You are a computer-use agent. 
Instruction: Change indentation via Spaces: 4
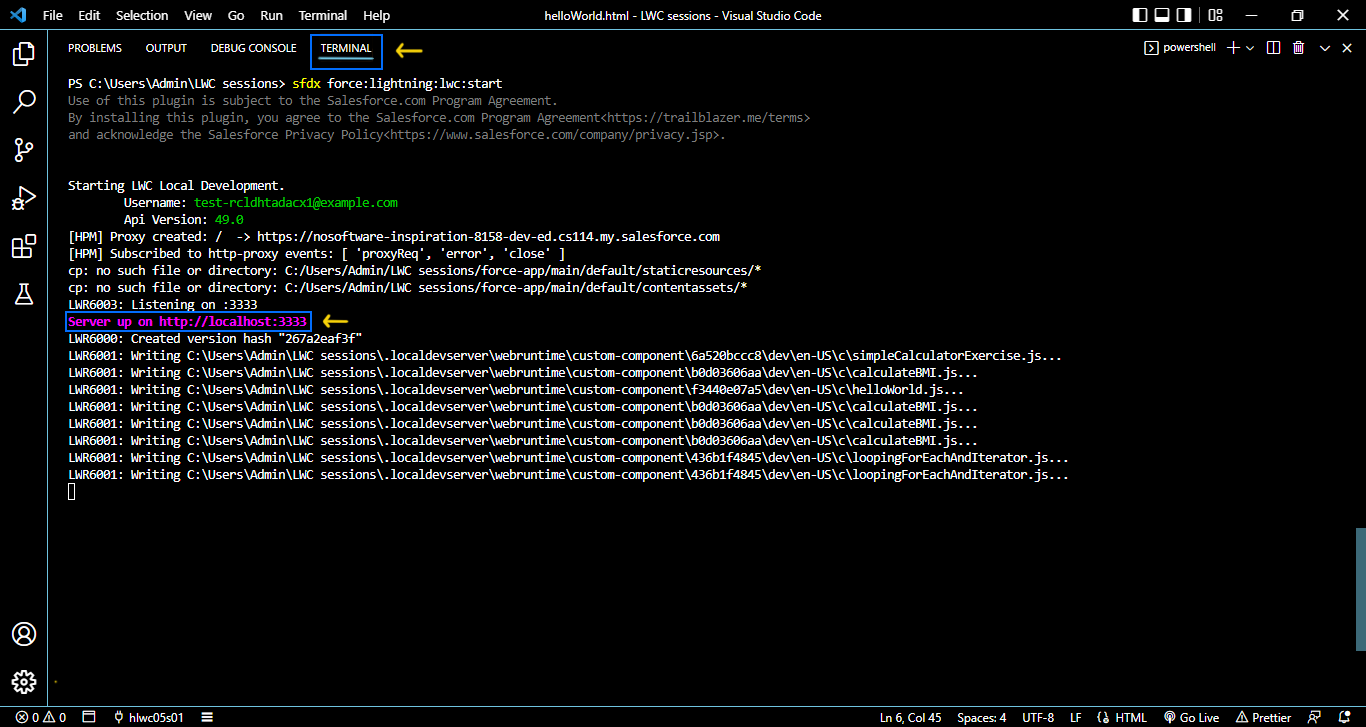click(982, 717)
